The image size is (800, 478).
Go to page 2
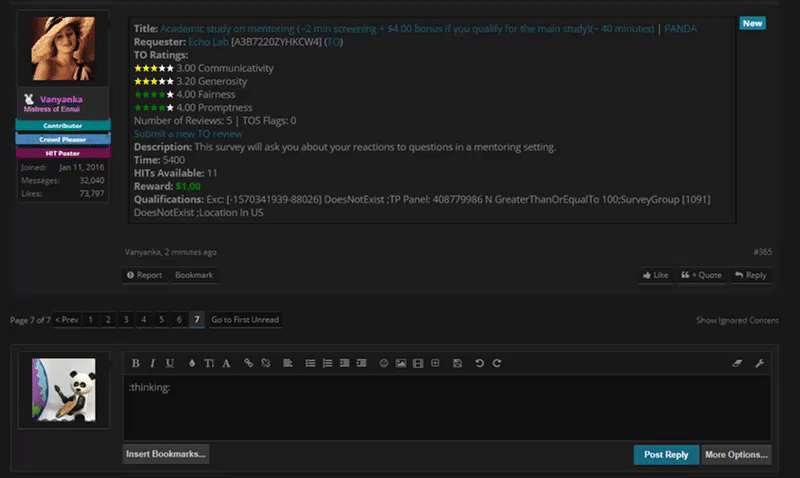coord(108,320)
